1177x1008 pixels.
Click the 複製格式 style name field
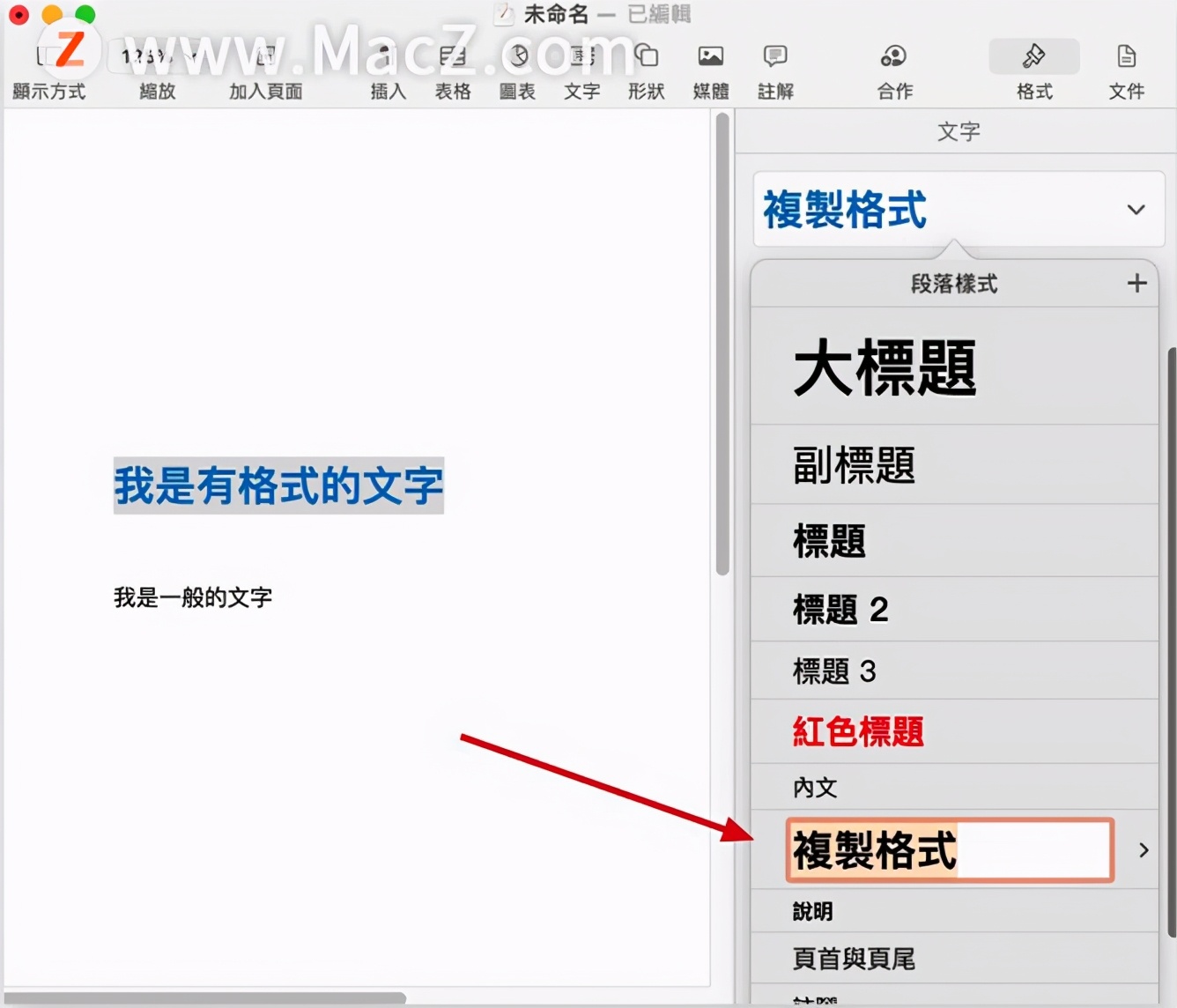click(950, 850)
